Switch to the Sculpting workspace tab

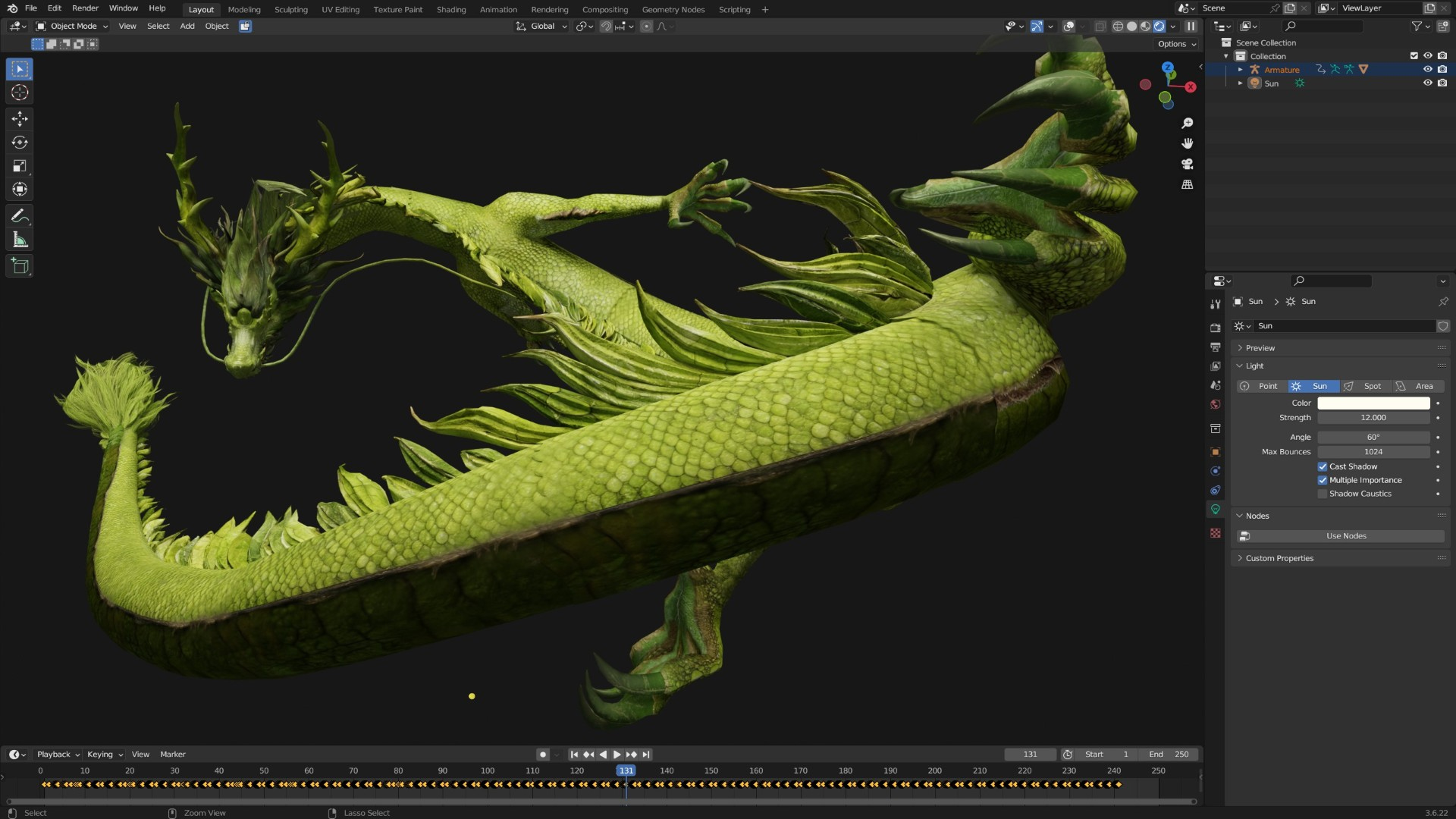click(290, 10)
